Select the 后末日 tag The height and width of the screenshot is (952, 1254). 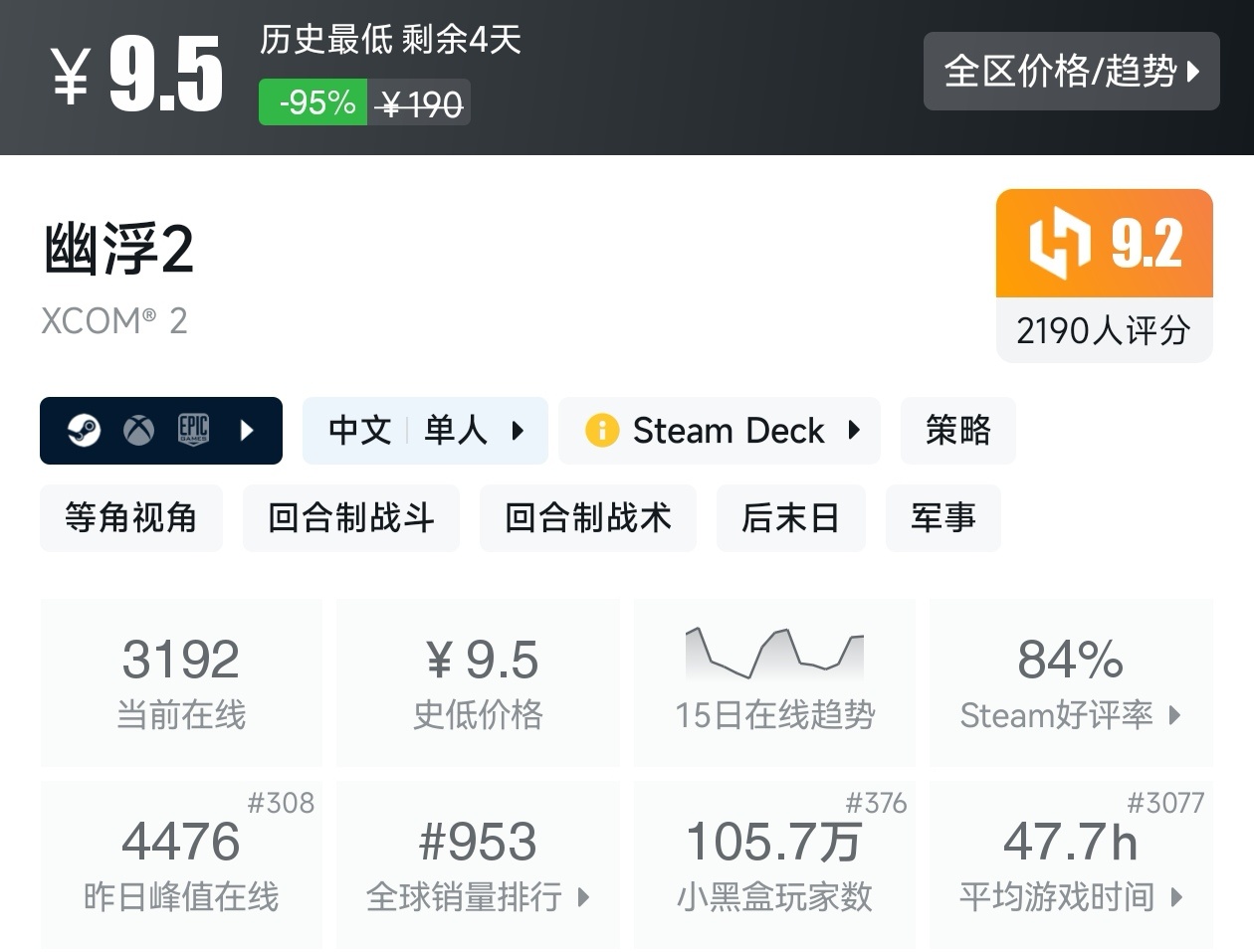point(790,517)
